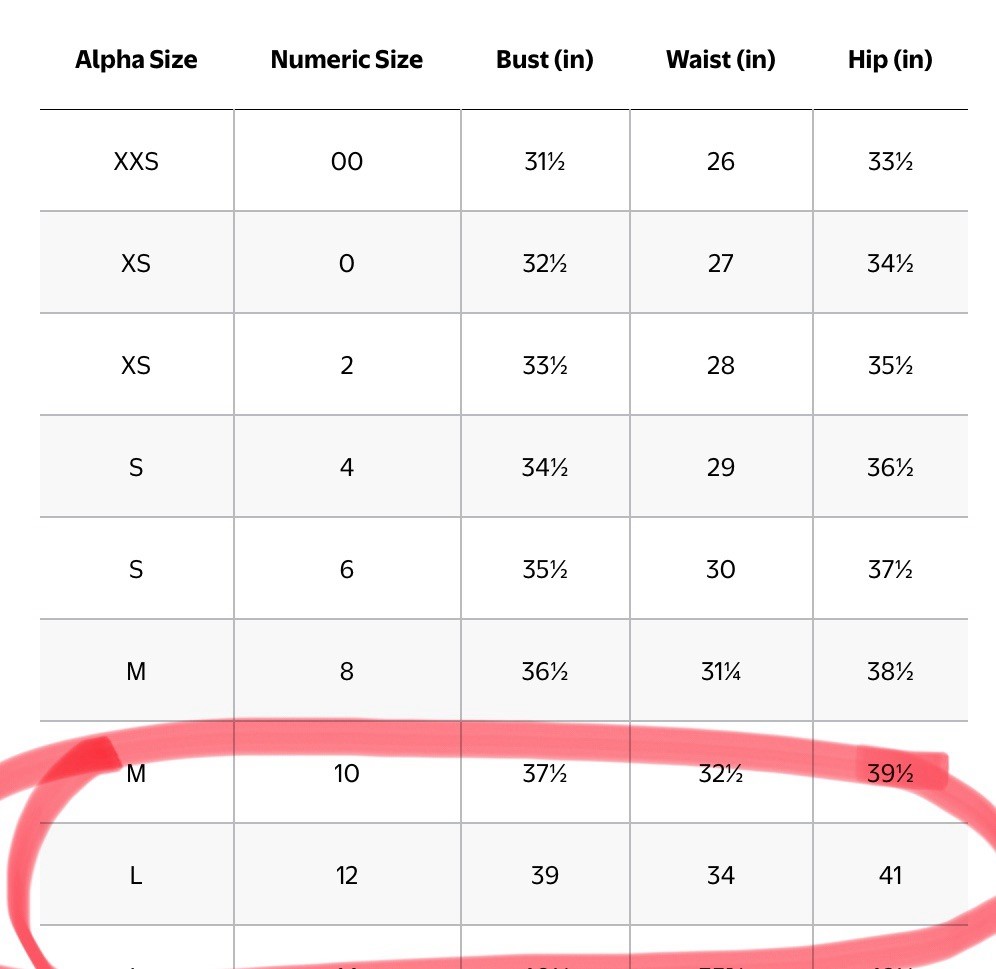This screenshot has height=969, width=996.
Task: Select bust value 39 cell
Action: pos(545,876)
